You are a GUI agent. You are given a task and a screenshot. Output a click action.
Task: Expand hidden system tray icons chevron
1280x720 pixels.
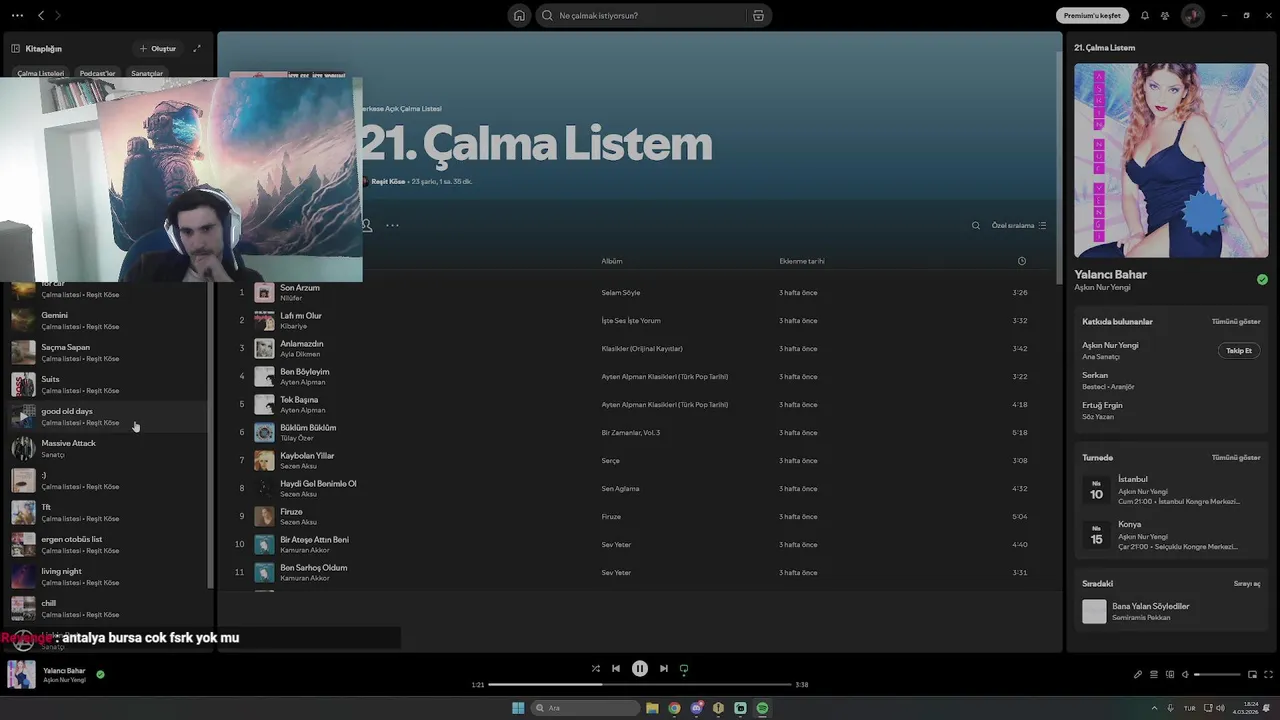1155,708
